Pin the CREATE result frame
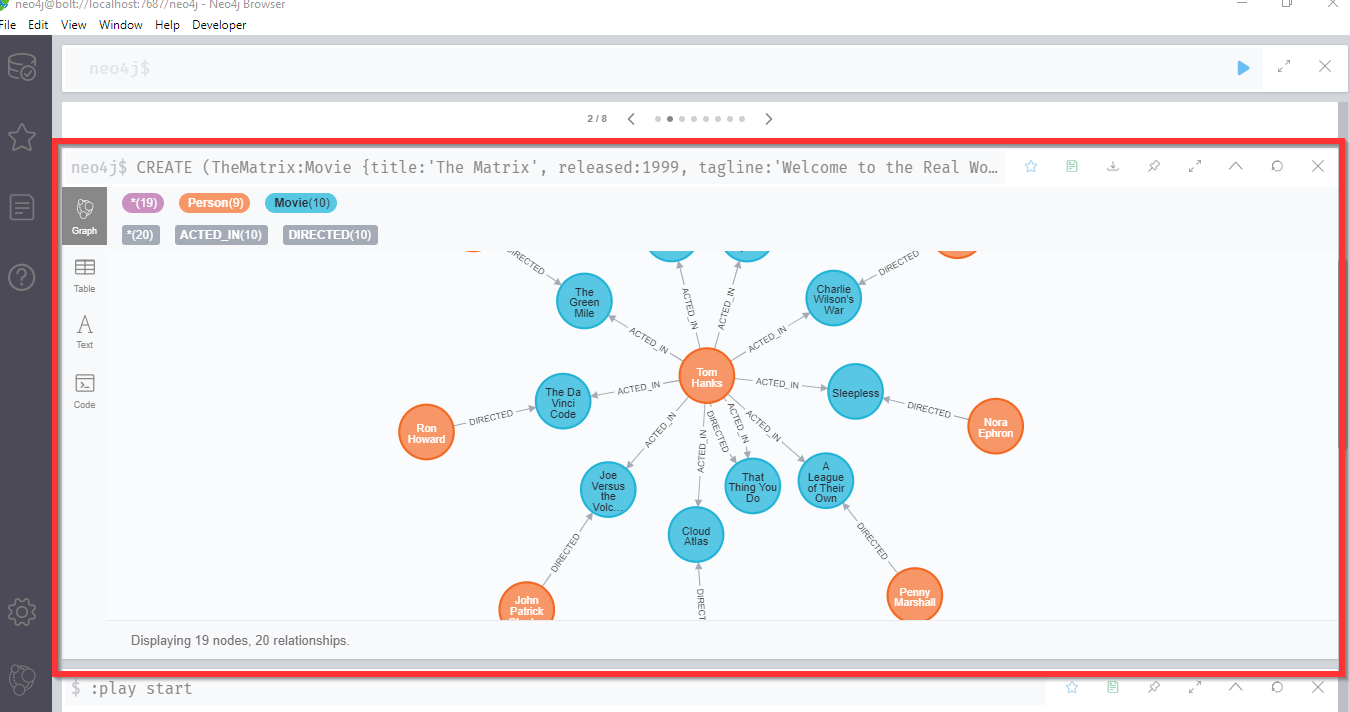 [x=1154, y=166]
